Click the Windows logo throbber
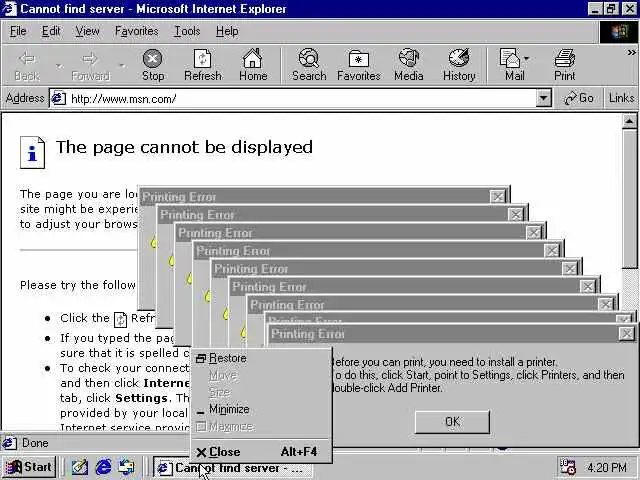The image size is (640, 480). pos(618,31)
